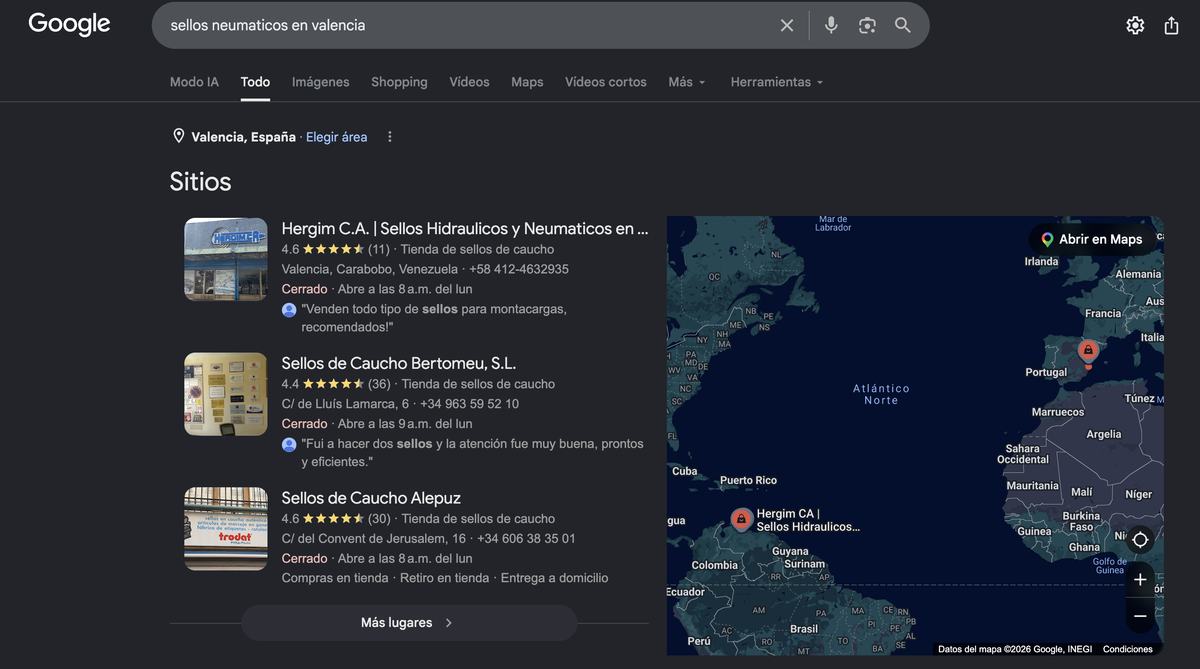Click the (30) review count for Alepuz

pos(379,518)
